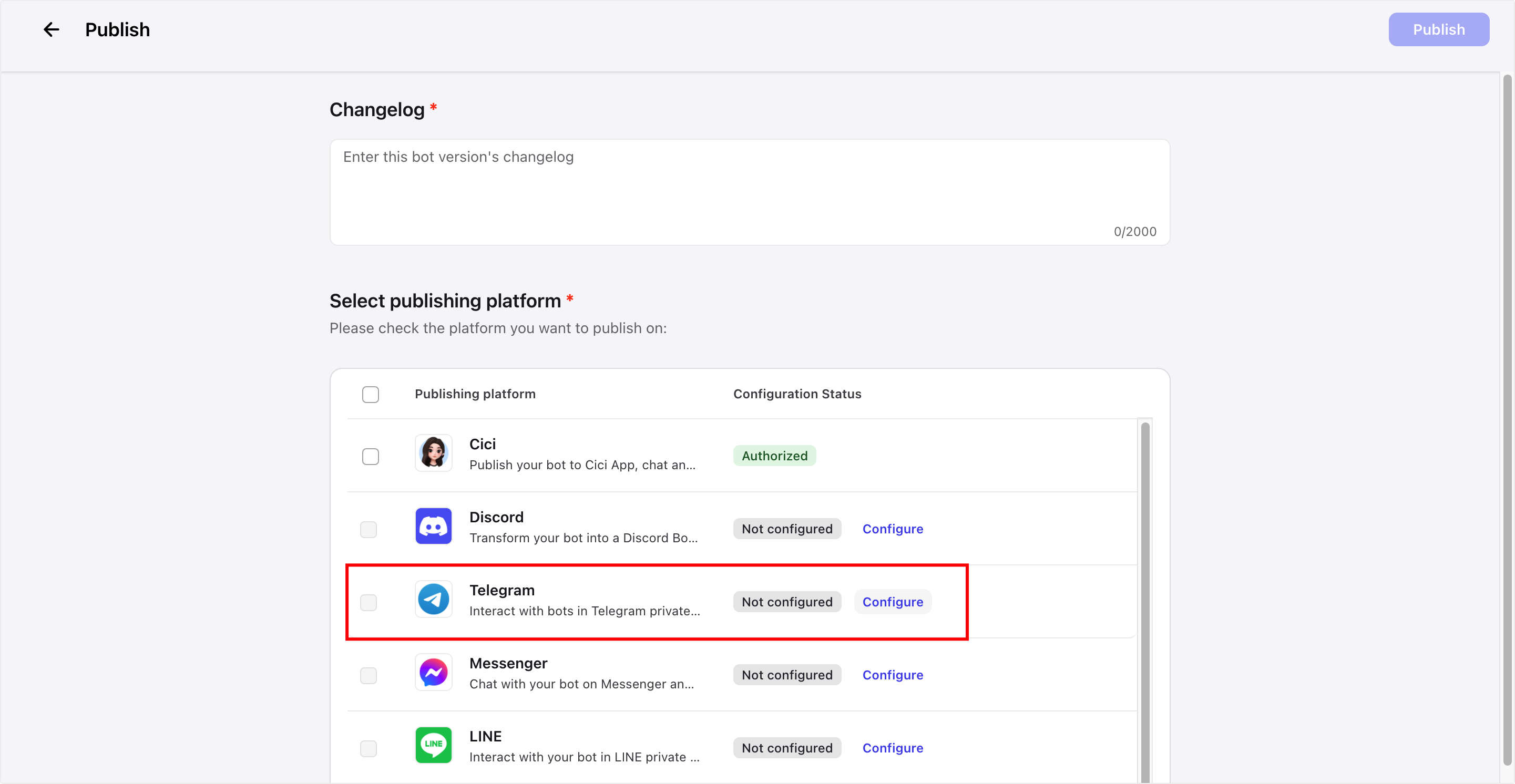Click the page's main vertical scrollbar
Viewport: 1515px width, 784px height.
[x=1507, y=411]
